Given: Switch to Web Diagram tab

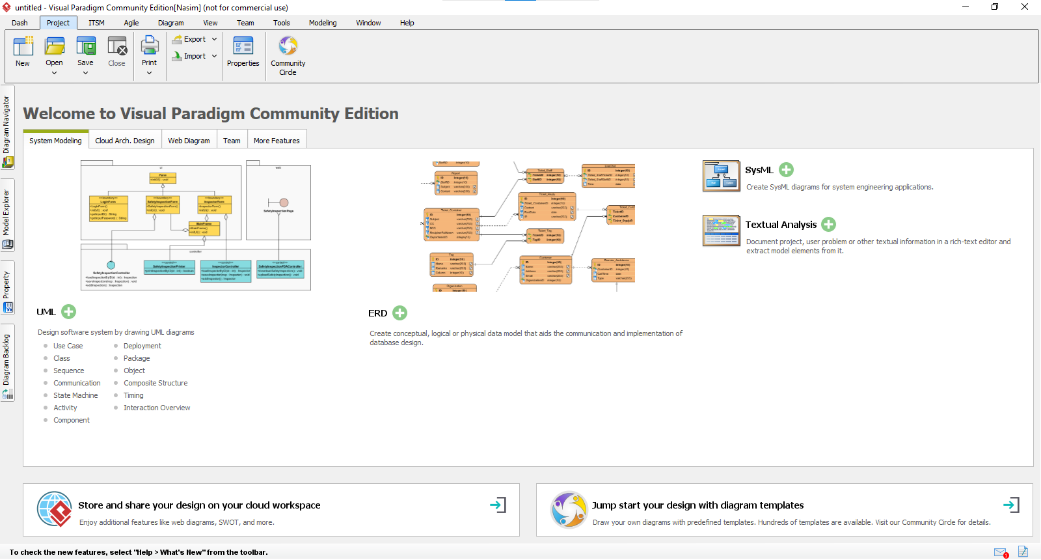Looking at the screenshot, I should [x=189, y=140].
